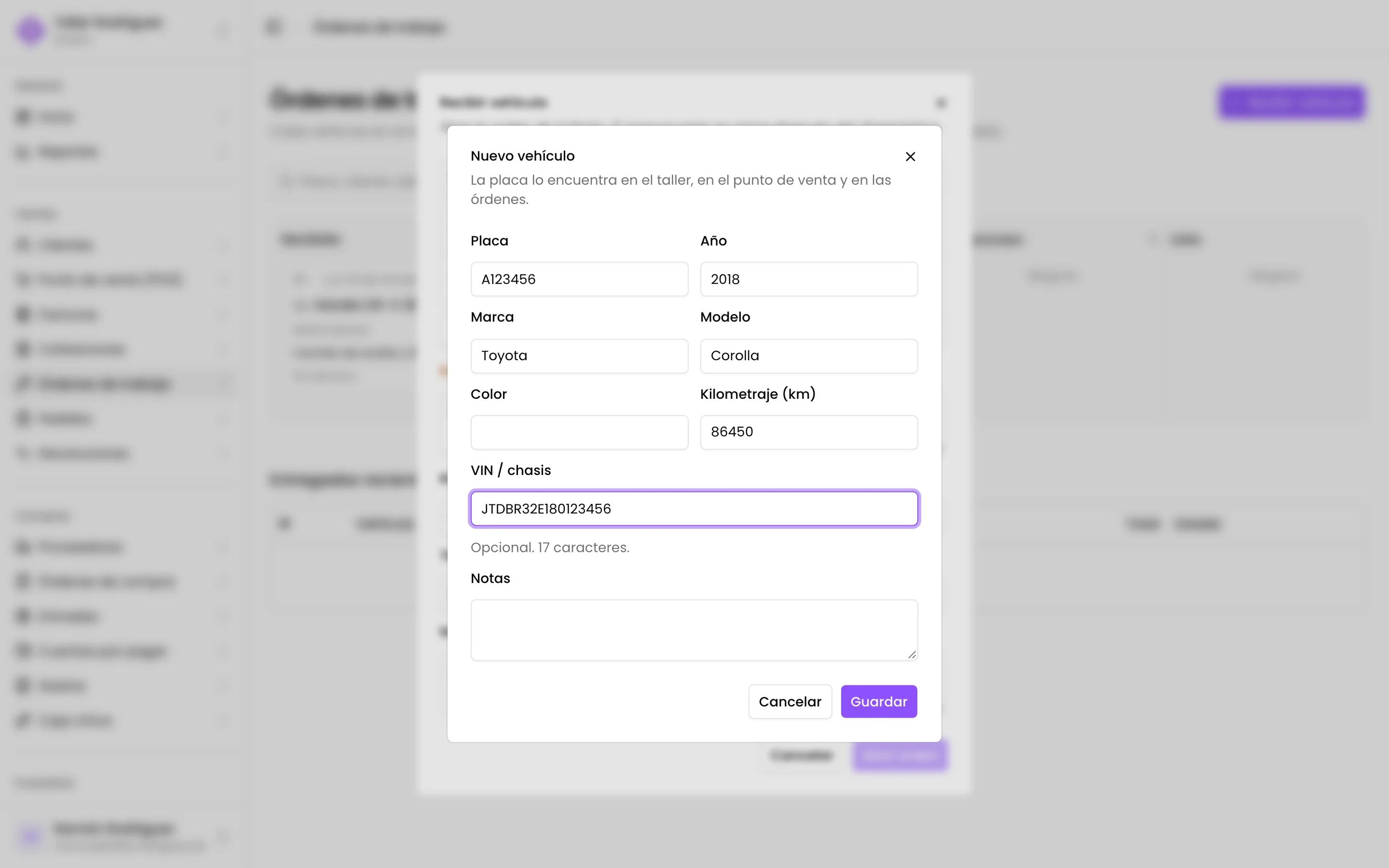Click the Cancelar button in Nuevo vehículo
The width and height of the screenshot is (1389, 868).
point(790,702)
